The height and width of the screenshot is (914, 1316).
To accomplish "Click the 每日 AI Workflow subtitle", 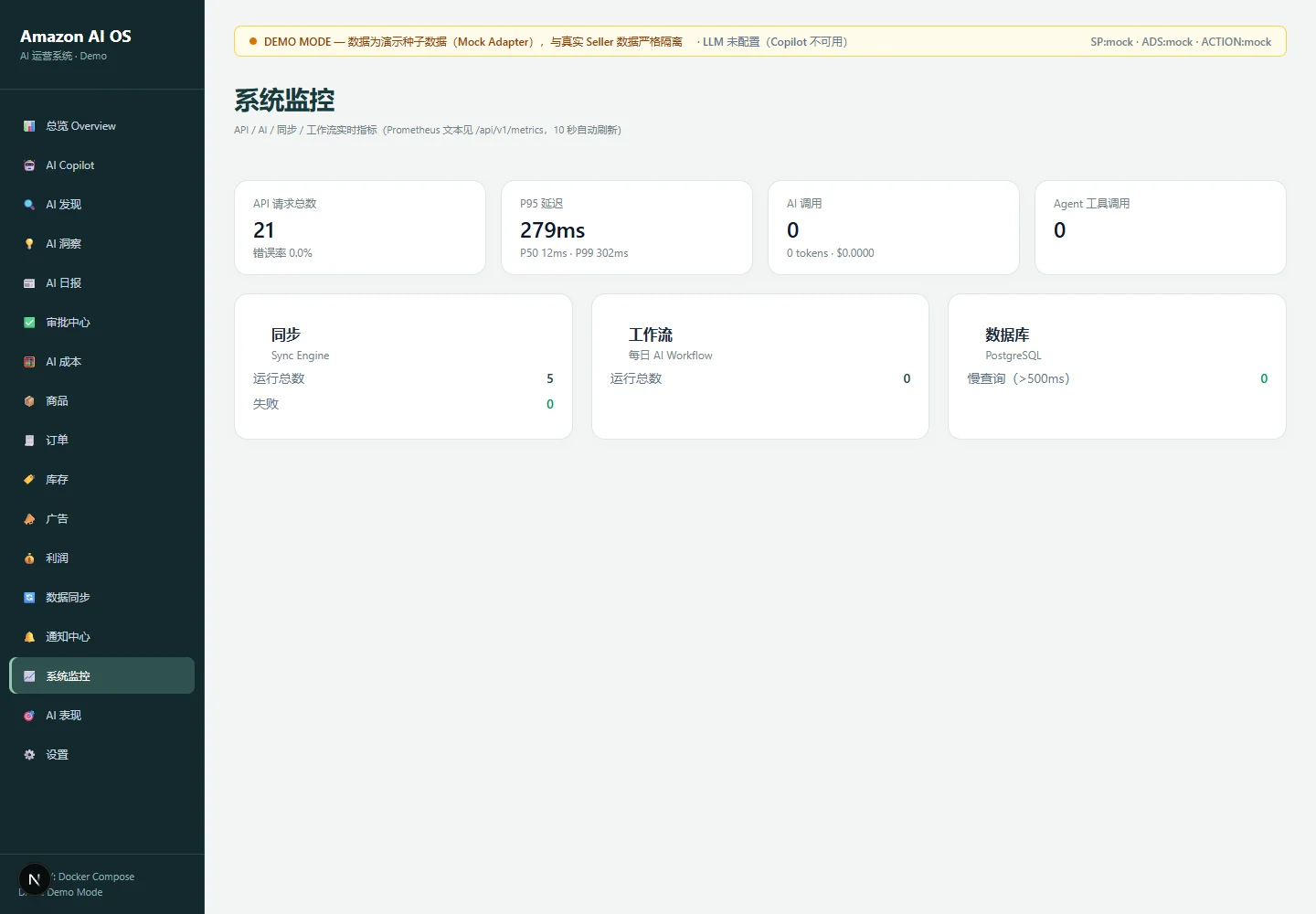I will [x=671, y=356].
